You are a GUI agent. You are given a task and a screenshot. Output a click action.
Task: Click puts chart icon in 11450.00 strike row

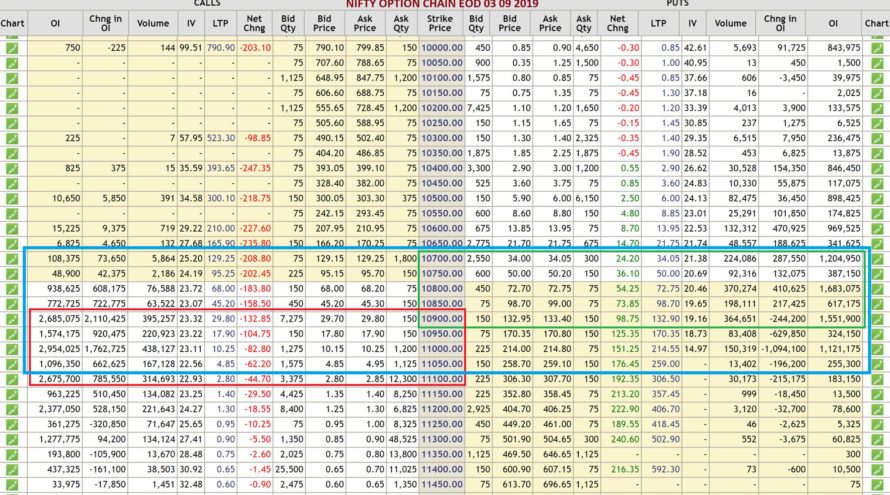coord(877,484)
